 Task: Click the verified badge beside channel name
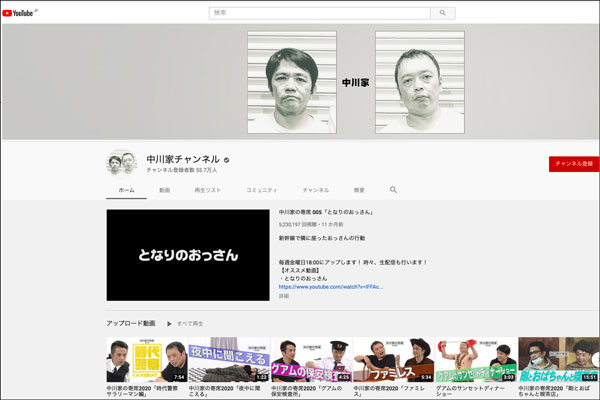coord(226,159)
